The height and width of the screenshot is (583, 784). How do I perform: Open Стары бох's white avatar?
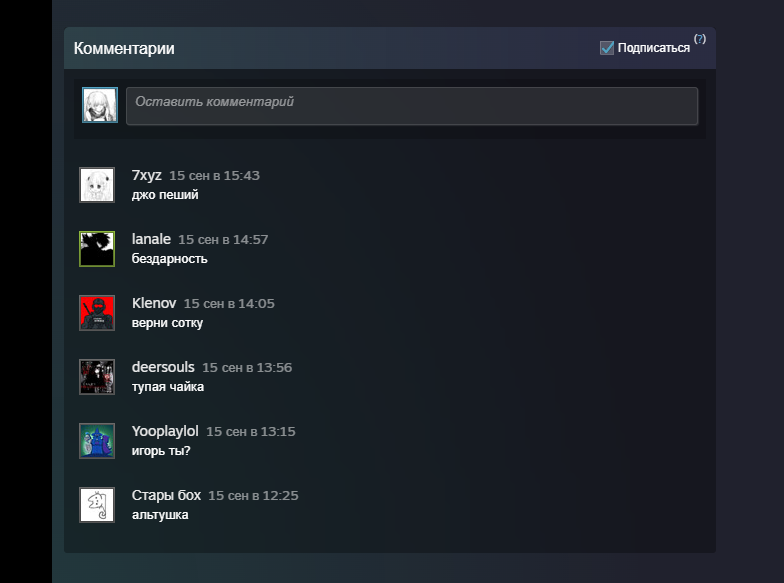tap(97, 505)
